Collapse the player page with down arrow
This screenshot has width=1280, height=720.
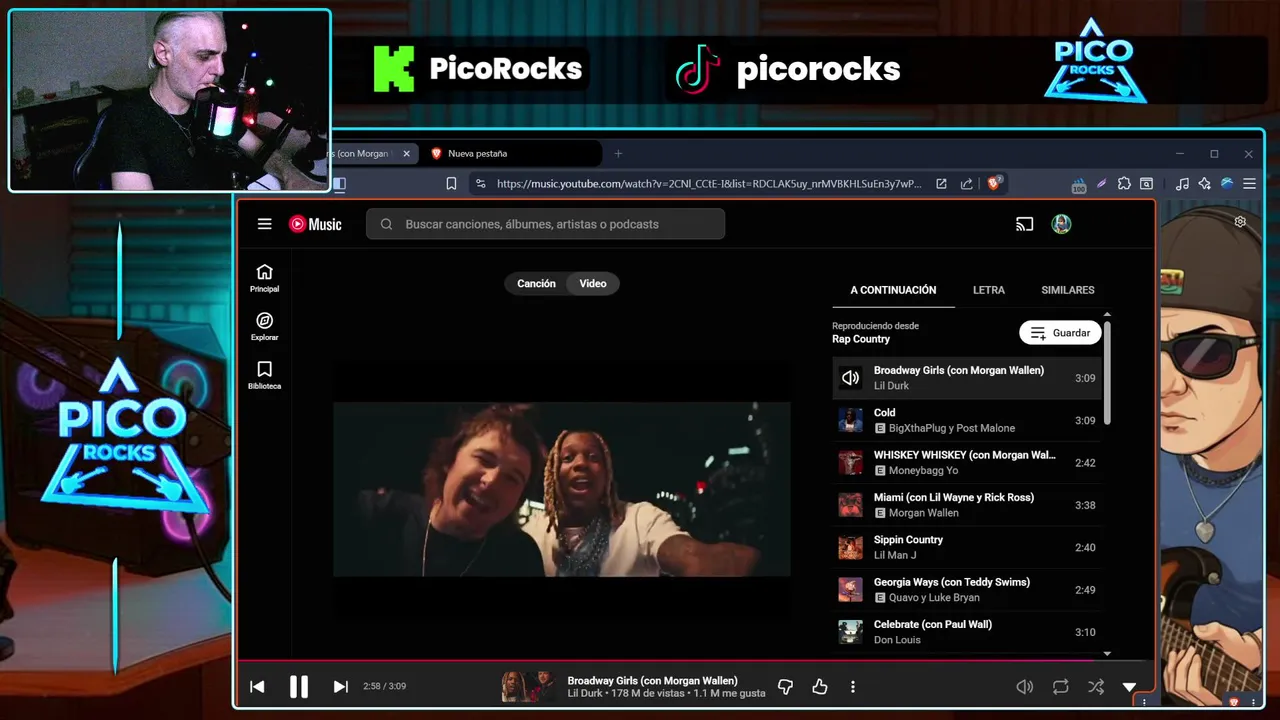pyautogui.click(x=1129, y=687)
